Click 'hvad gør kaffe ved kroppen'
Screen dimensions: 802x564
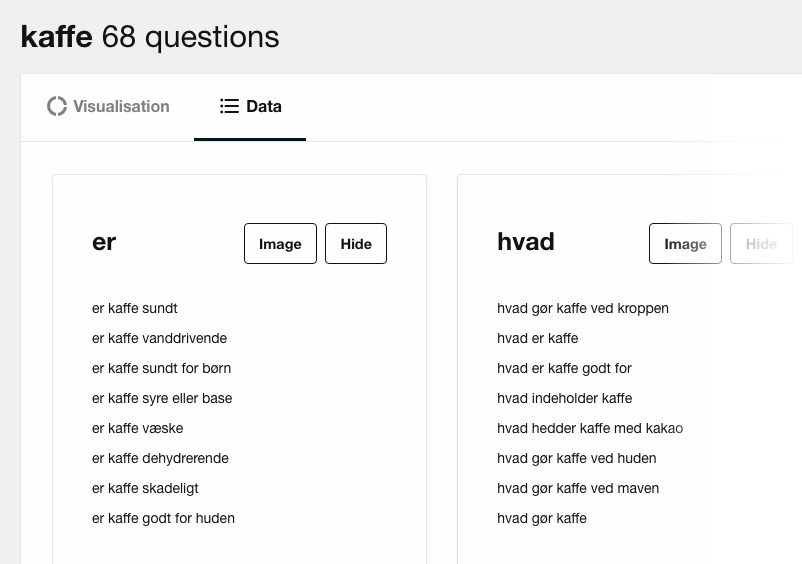(x=583, y=308)
